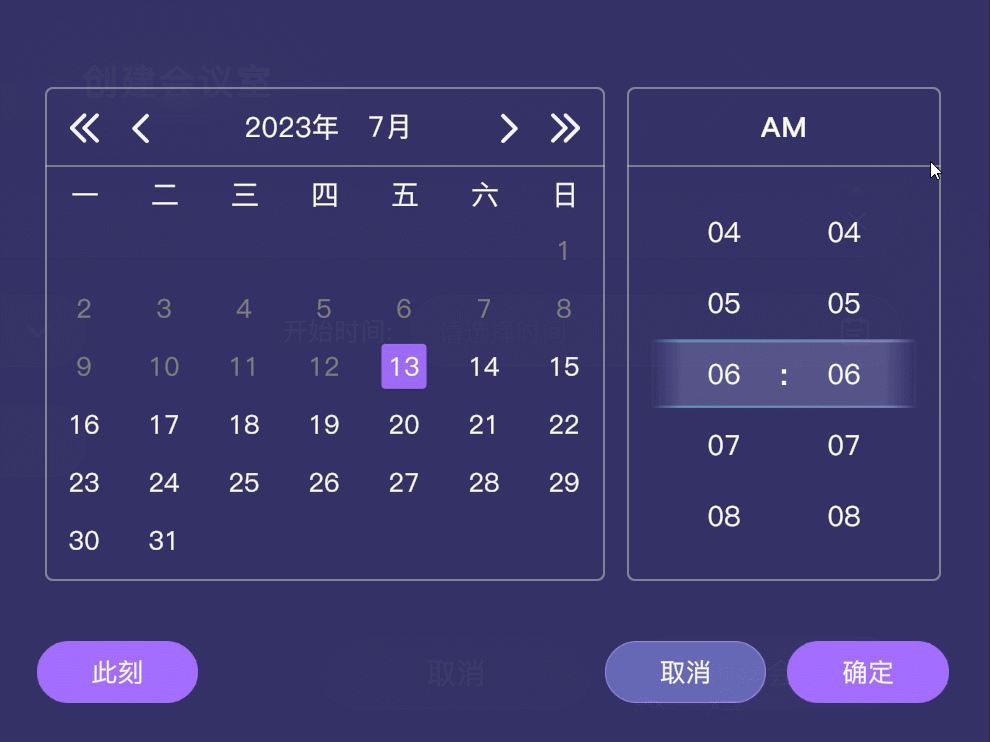Select July 13 in the calendar

[403, 367]
